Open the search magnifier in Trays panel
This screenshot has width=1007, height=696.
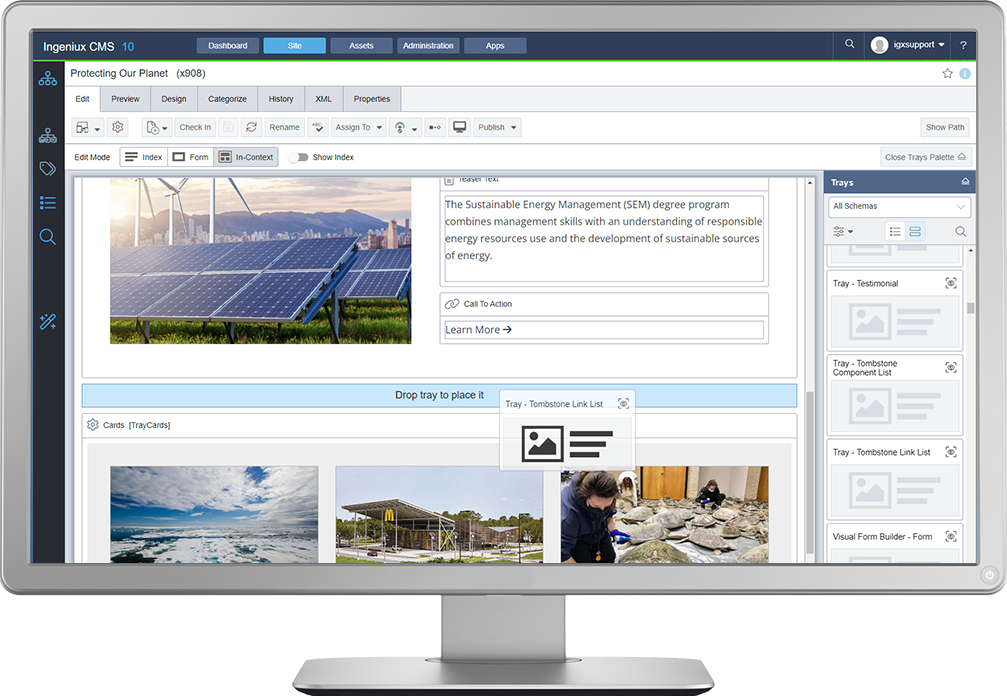coord(958,231)
